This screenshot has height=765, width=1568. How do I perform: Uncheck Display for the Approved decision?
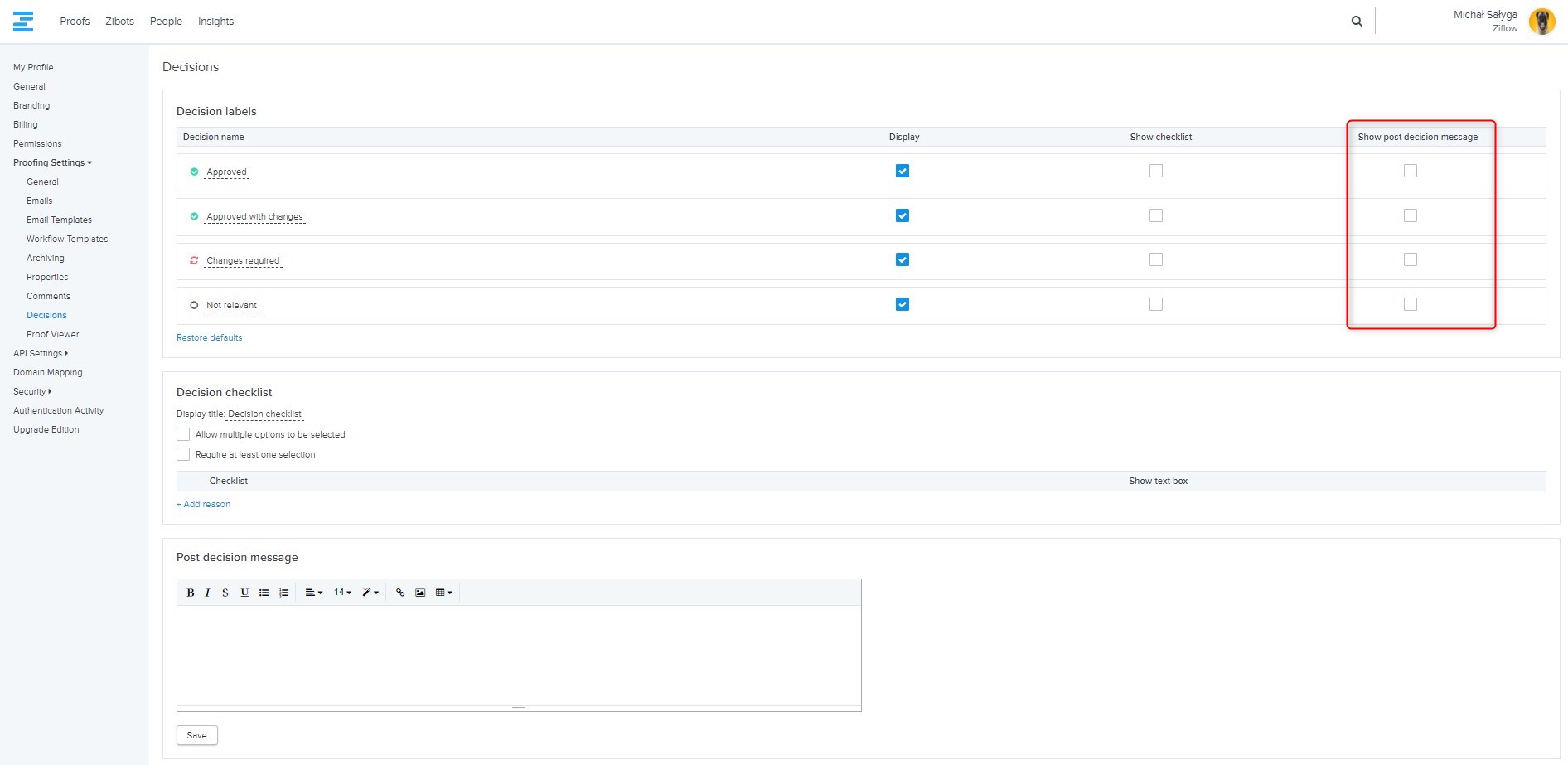tap(903, 171)
